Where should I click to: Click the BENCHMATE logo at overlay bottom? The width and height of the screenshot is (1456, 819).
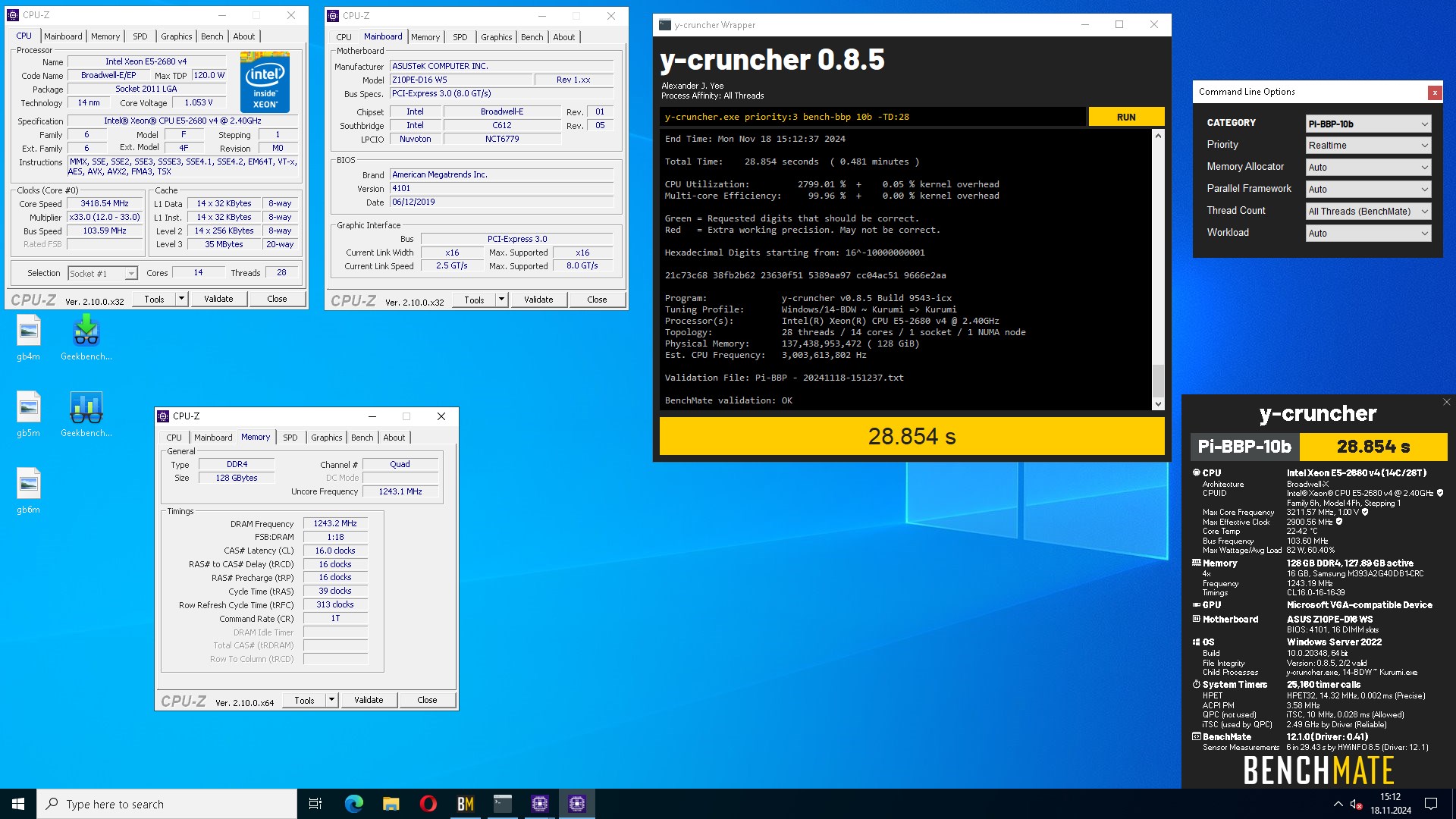(1318, 770)
